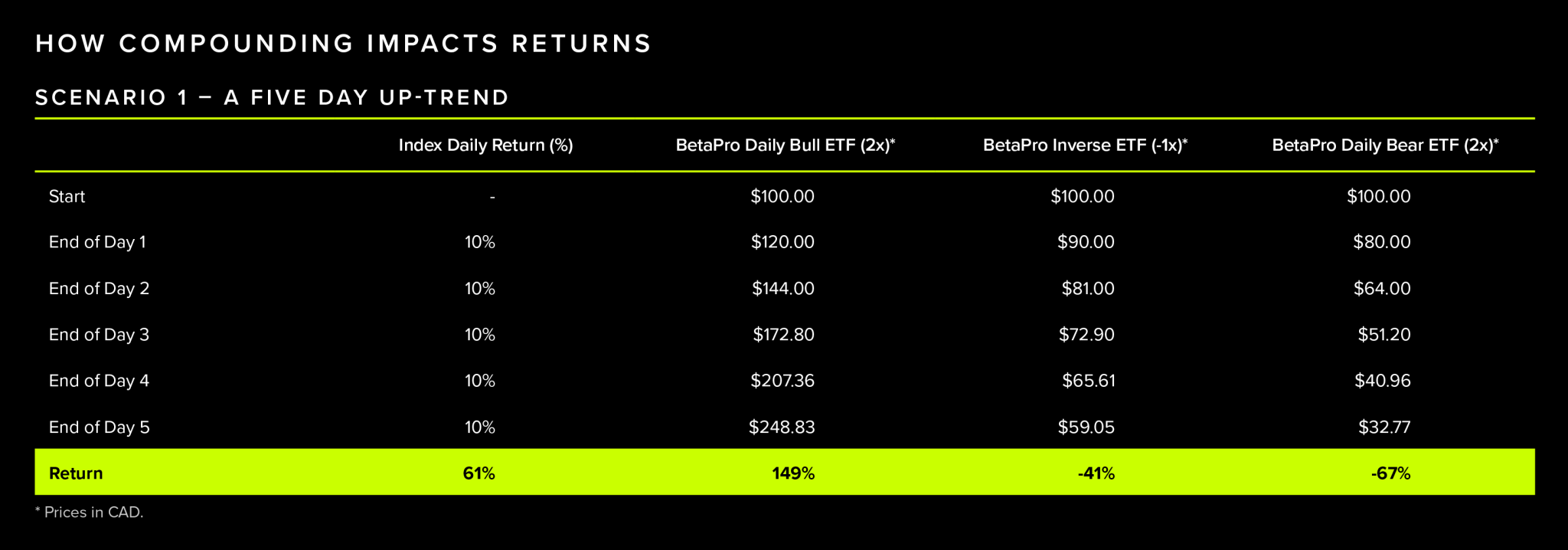Click the "* Prices in CAD." footnote
The height and width of the screenshot is (550, 1568).
tap(90, 512)
